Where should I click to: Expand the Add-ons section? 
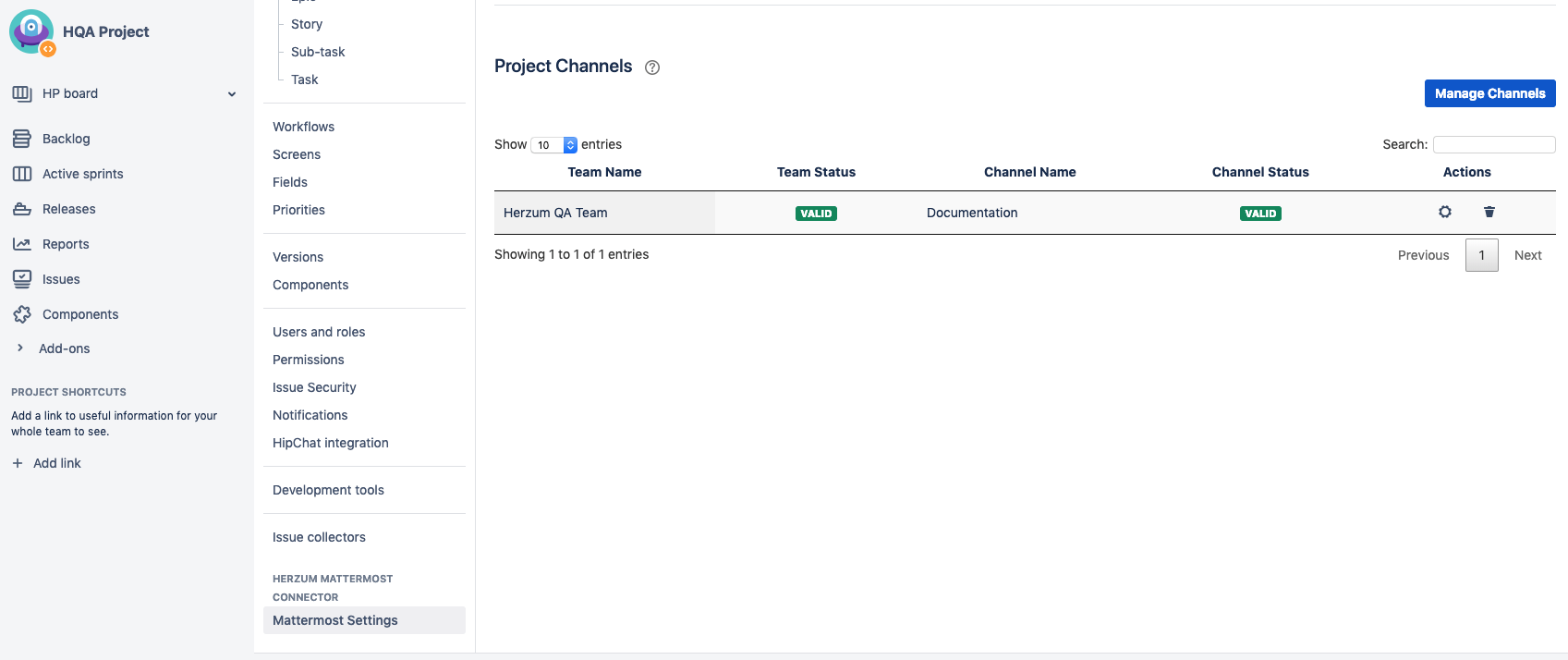(20, 348)
